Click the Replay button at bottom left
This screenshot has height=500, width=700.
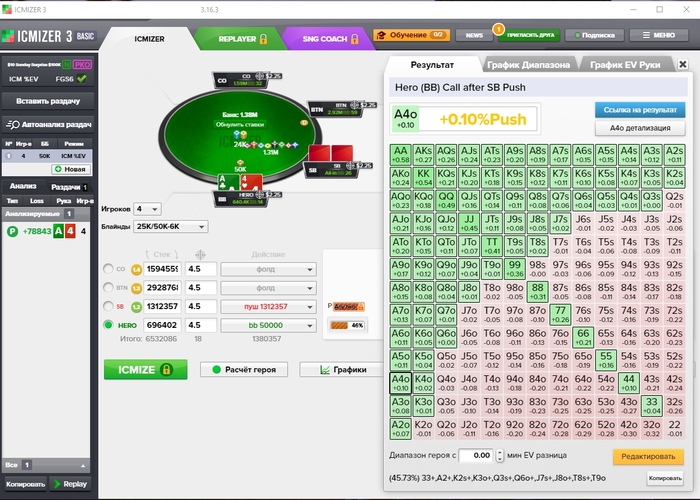click(70, 484)
